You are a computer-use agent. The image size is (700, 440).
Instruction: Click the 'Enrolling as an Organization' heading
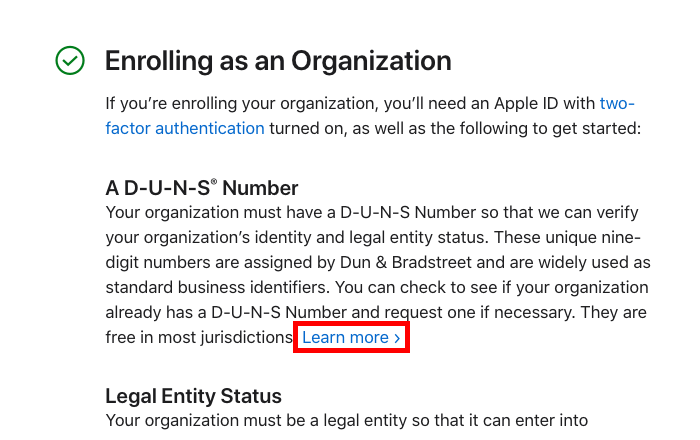278,61
